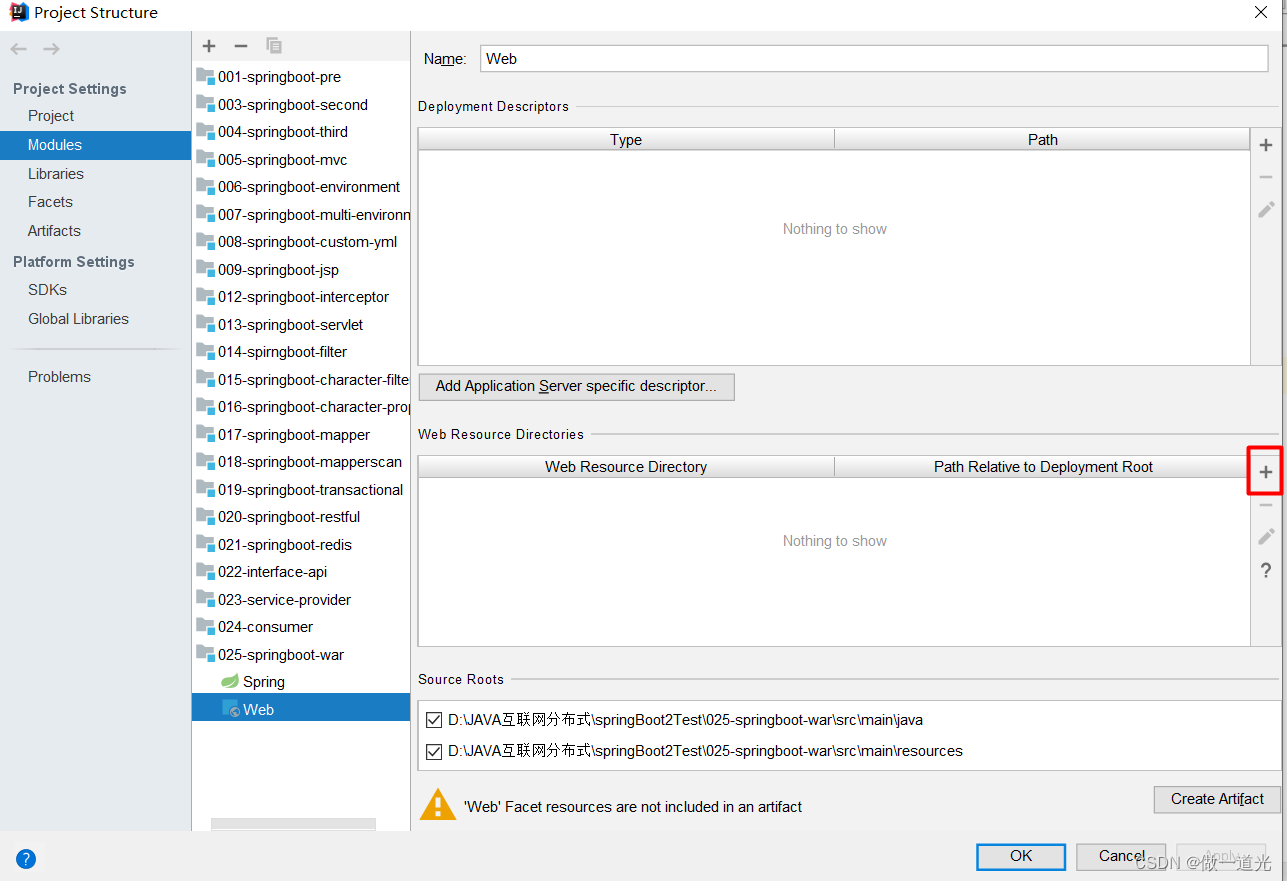Click the back navigation arrow
The width and height of the screenshot is (1287, 881).
coord(17,48)
